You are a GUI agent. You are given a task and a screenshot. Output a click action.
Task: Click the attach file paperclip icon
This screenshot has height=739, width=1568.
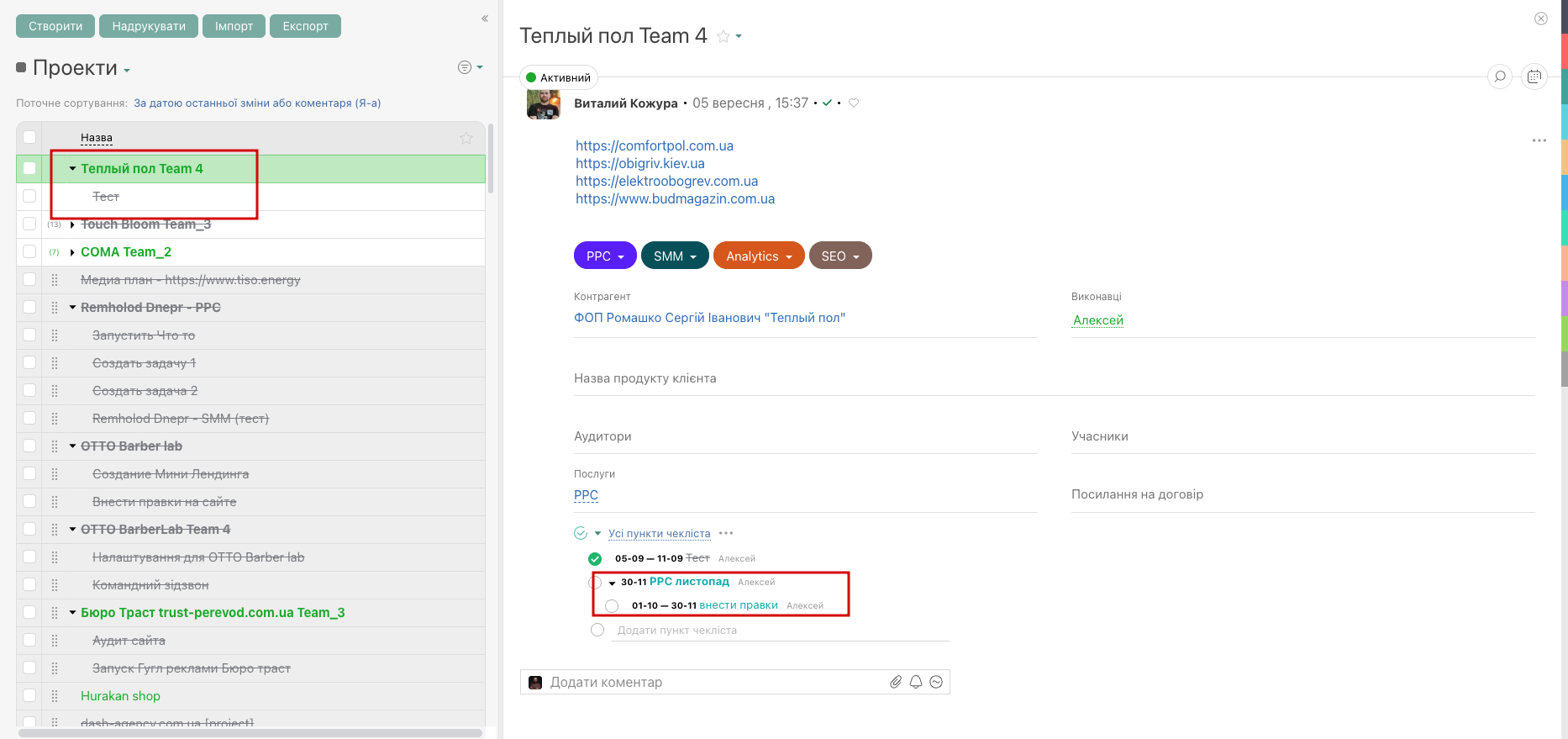(x=896, y=682)
